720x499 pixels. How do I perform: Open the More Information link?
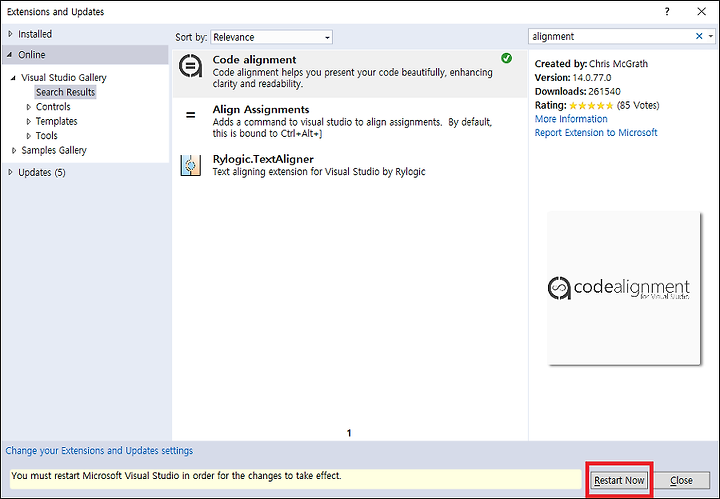pyautogui.click(x=571, y=119)
